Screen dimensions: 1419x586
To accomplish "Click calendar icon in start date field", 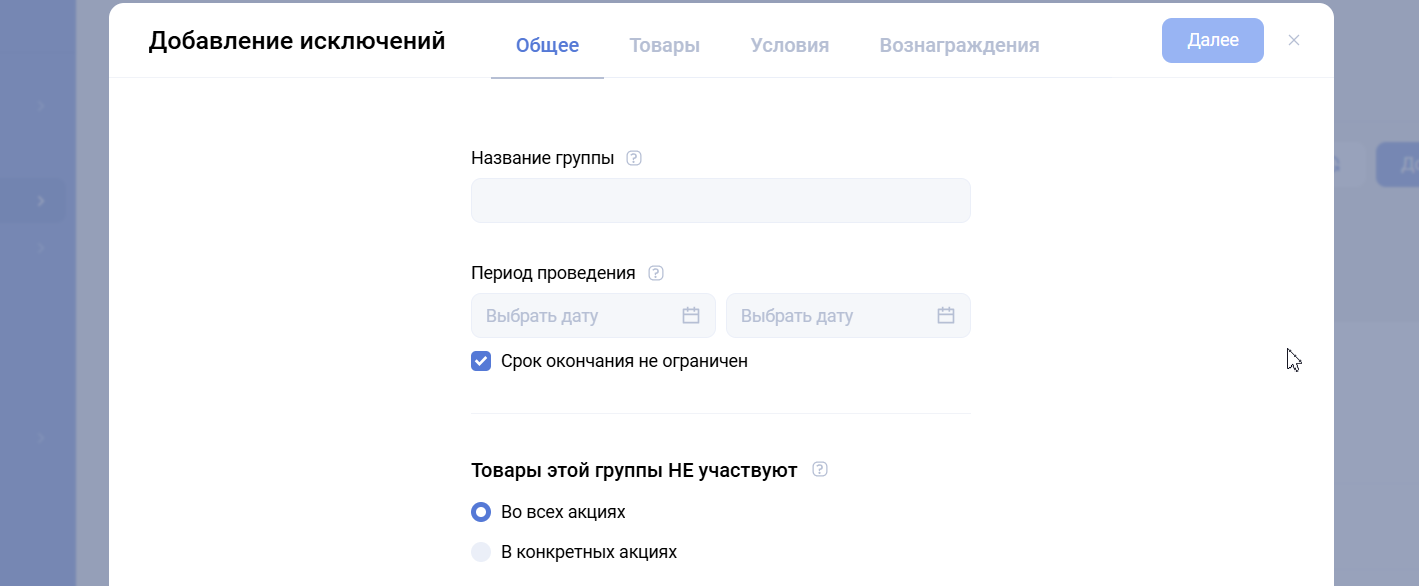I will 691,316.
